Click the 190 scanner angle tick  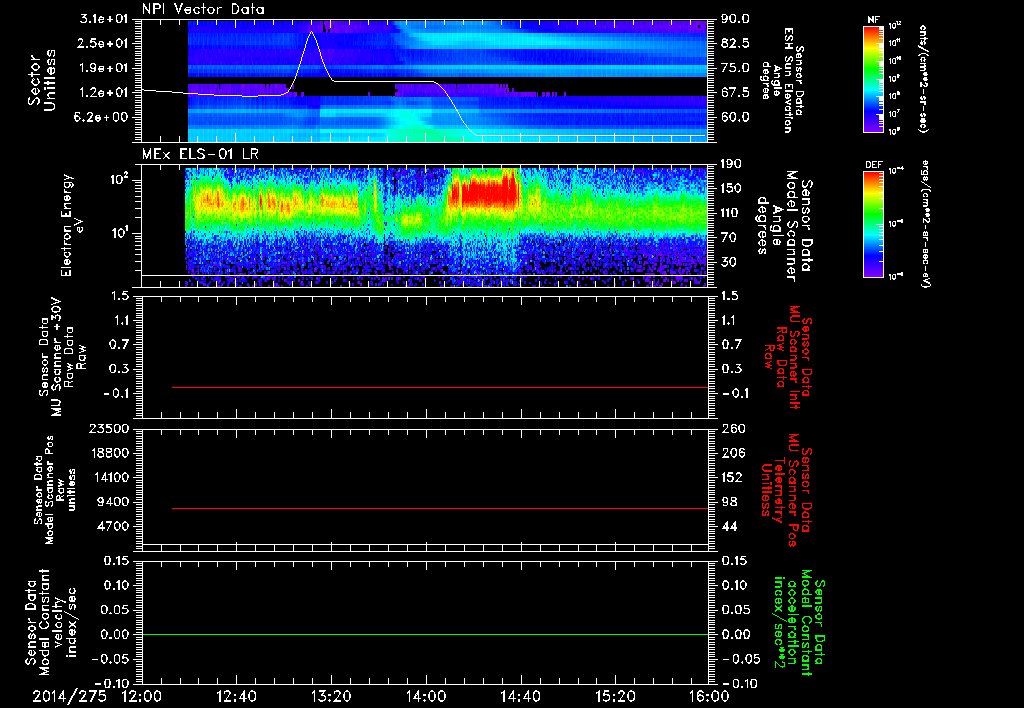731,164
